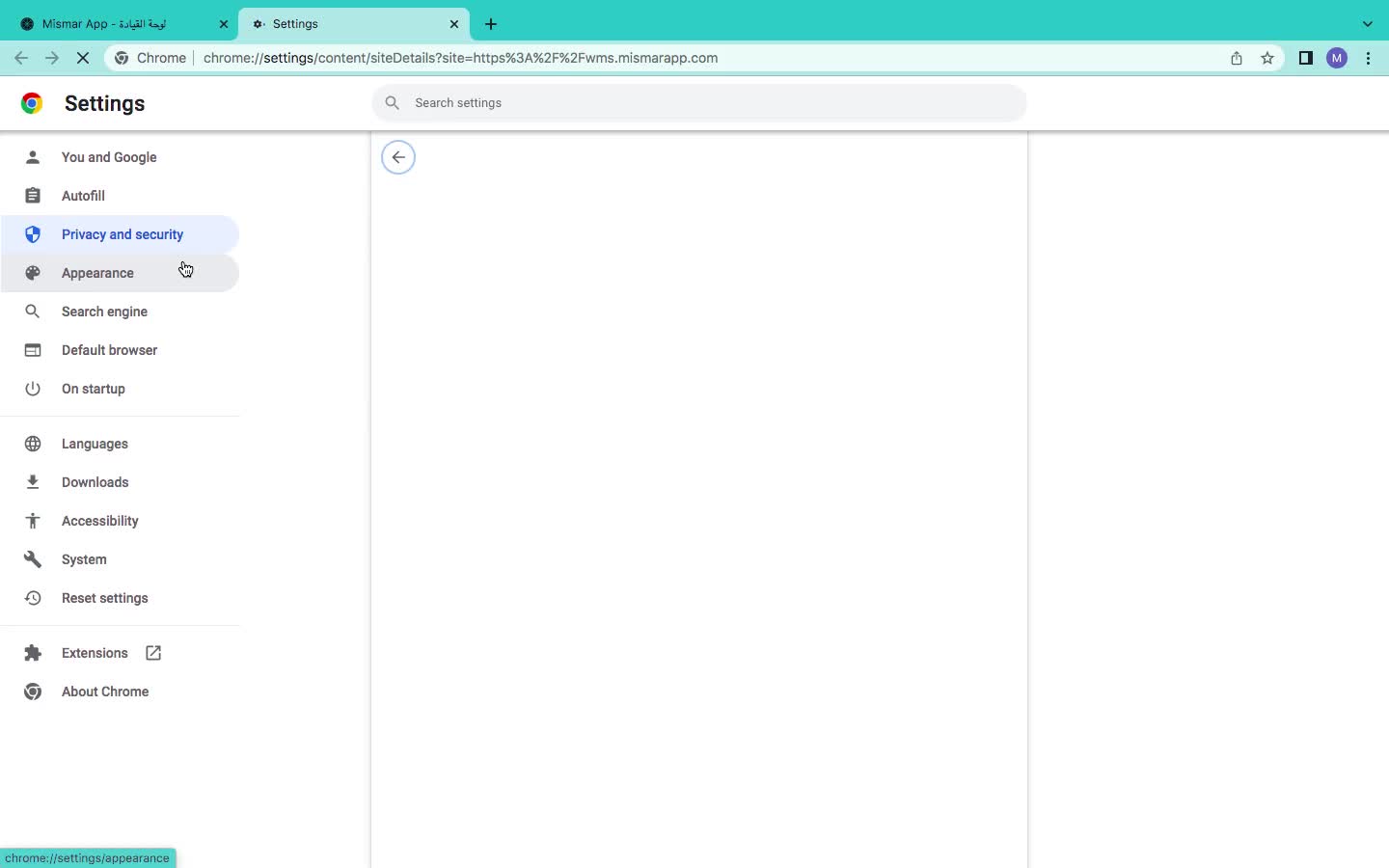Screen dimensions: 1389x868
Task: Expand the tab search chevron
Action: 1367,24
